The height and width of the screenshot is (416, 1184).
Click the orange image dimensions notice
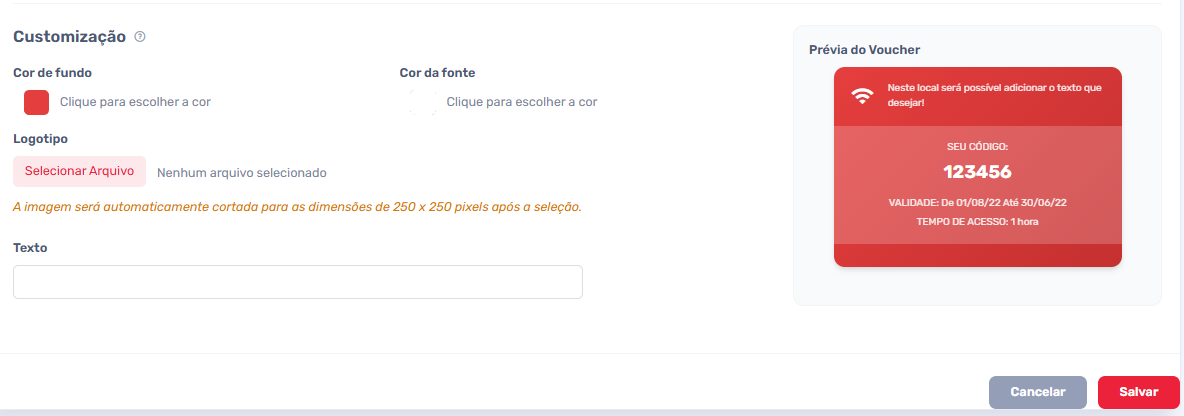click(298, 206)
